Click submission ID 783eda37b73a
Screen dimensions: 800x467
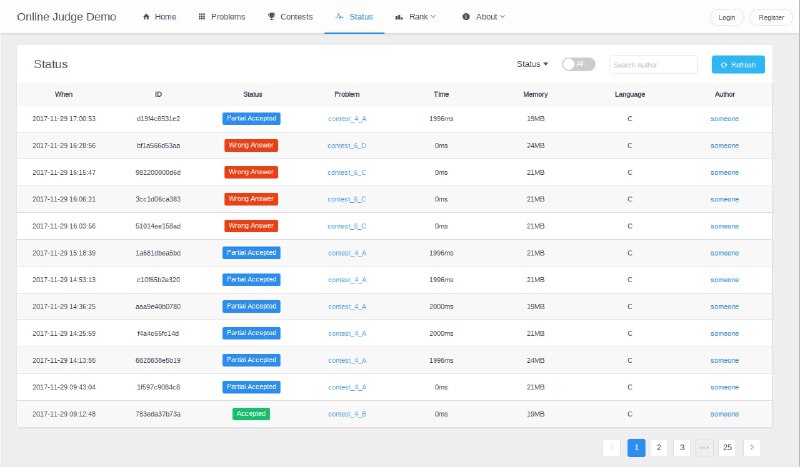tap(158, 414)
